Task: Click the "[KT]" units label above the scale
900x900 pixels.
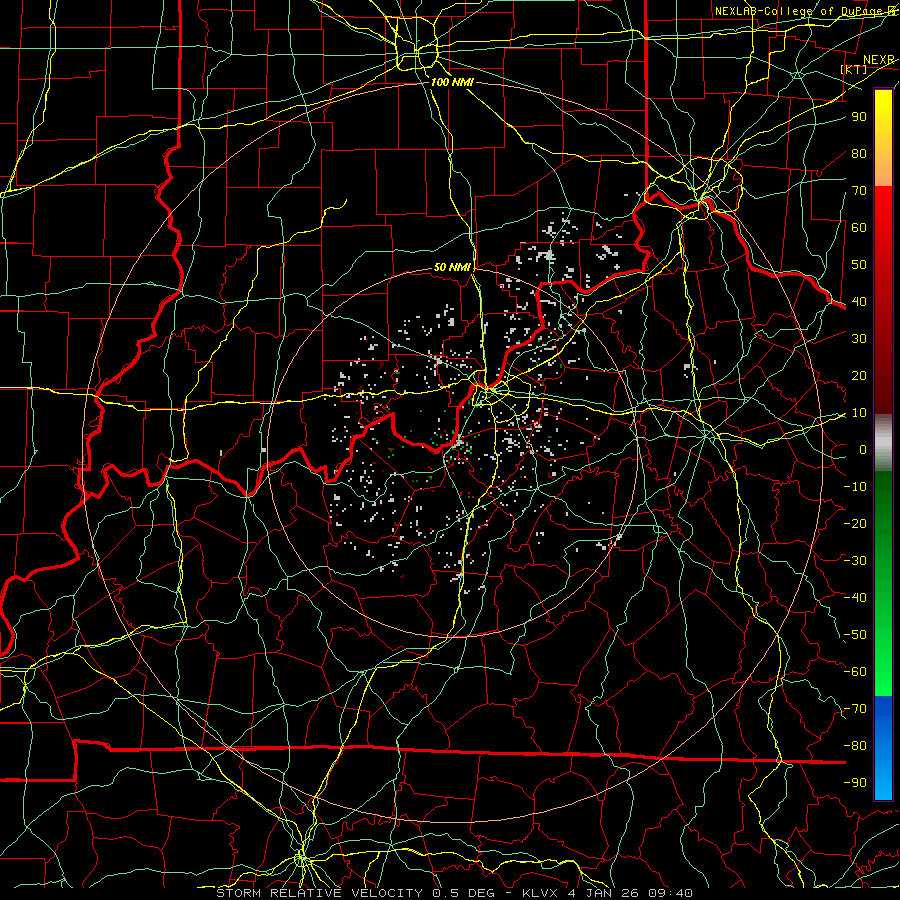Action: point(854,69)
